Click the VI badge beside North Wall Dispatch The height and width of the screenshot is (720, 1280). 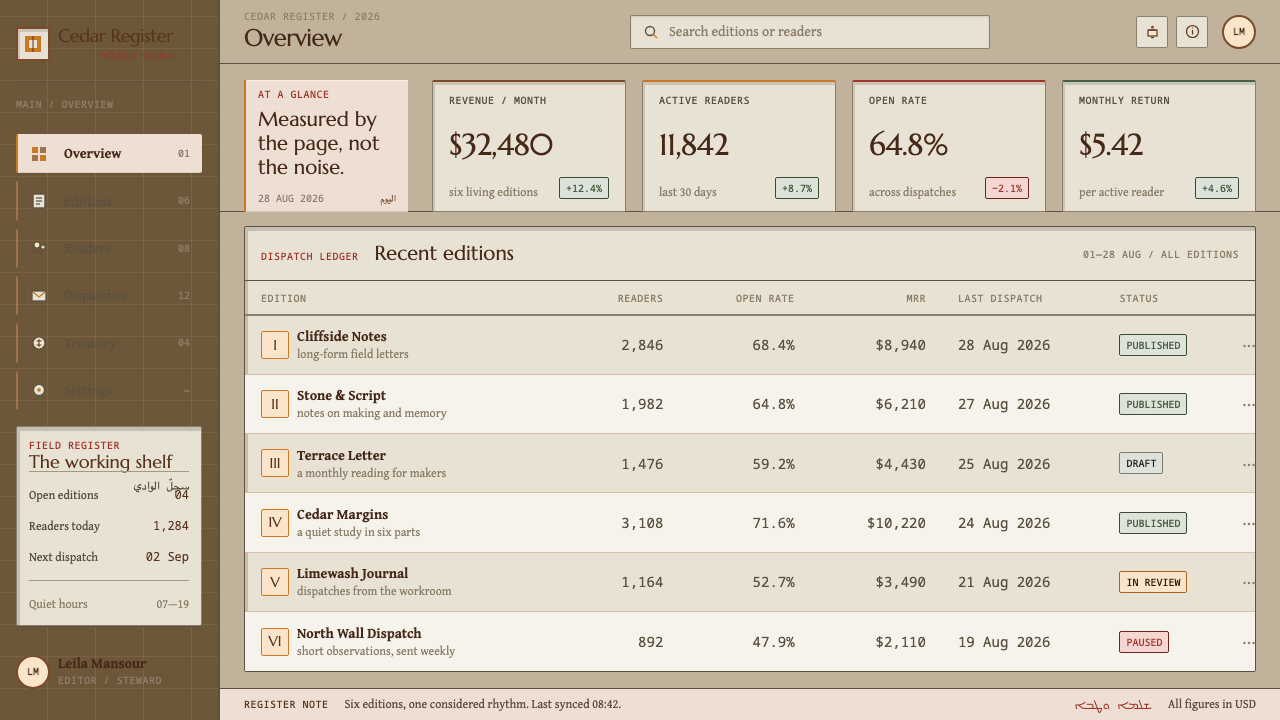click(x=275, y=642)
